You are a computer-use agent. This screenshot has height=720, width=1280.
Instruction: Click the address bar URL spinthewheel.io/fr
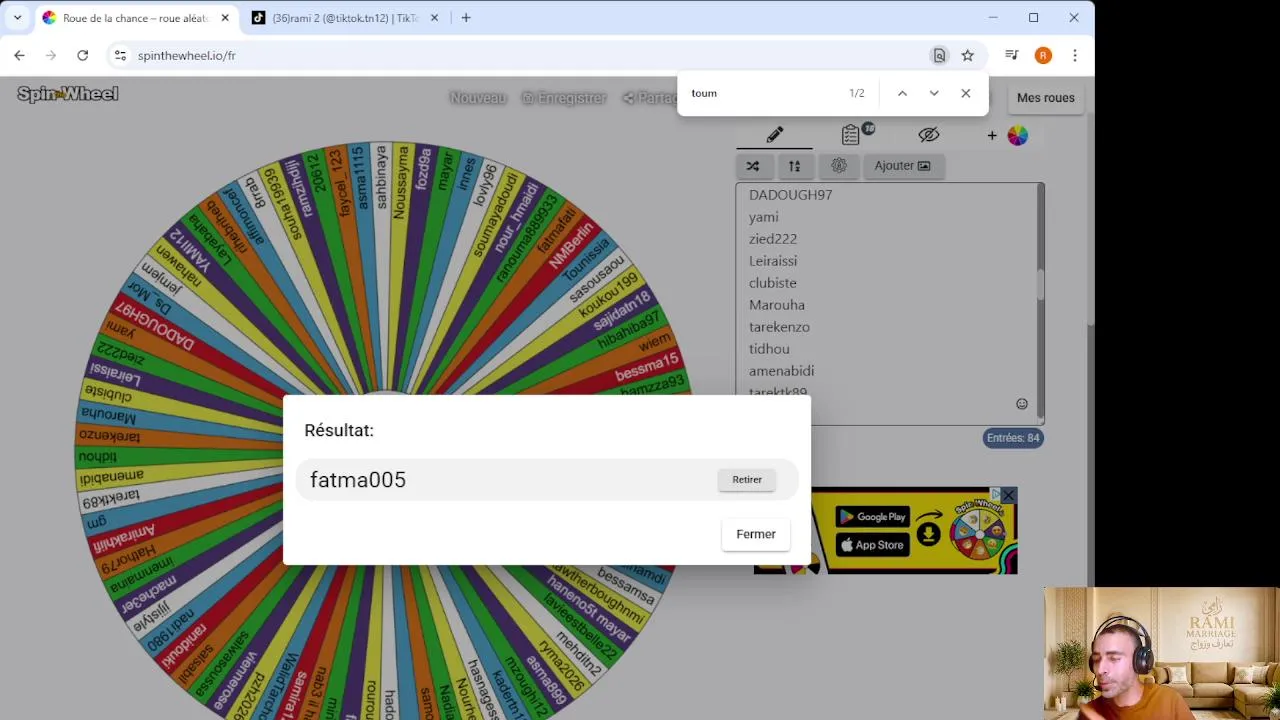coord(187,56)
